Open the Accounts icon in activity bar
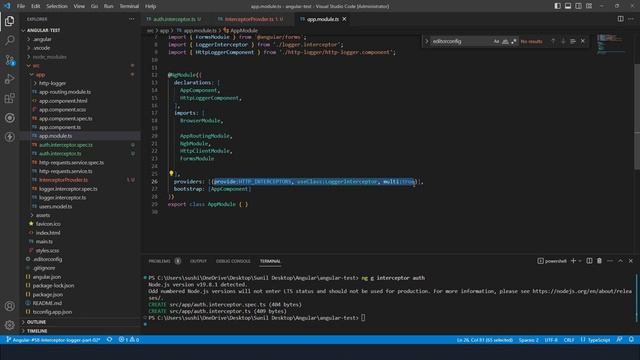The height and width of the screenshot is (360, 640). (10, 306)
